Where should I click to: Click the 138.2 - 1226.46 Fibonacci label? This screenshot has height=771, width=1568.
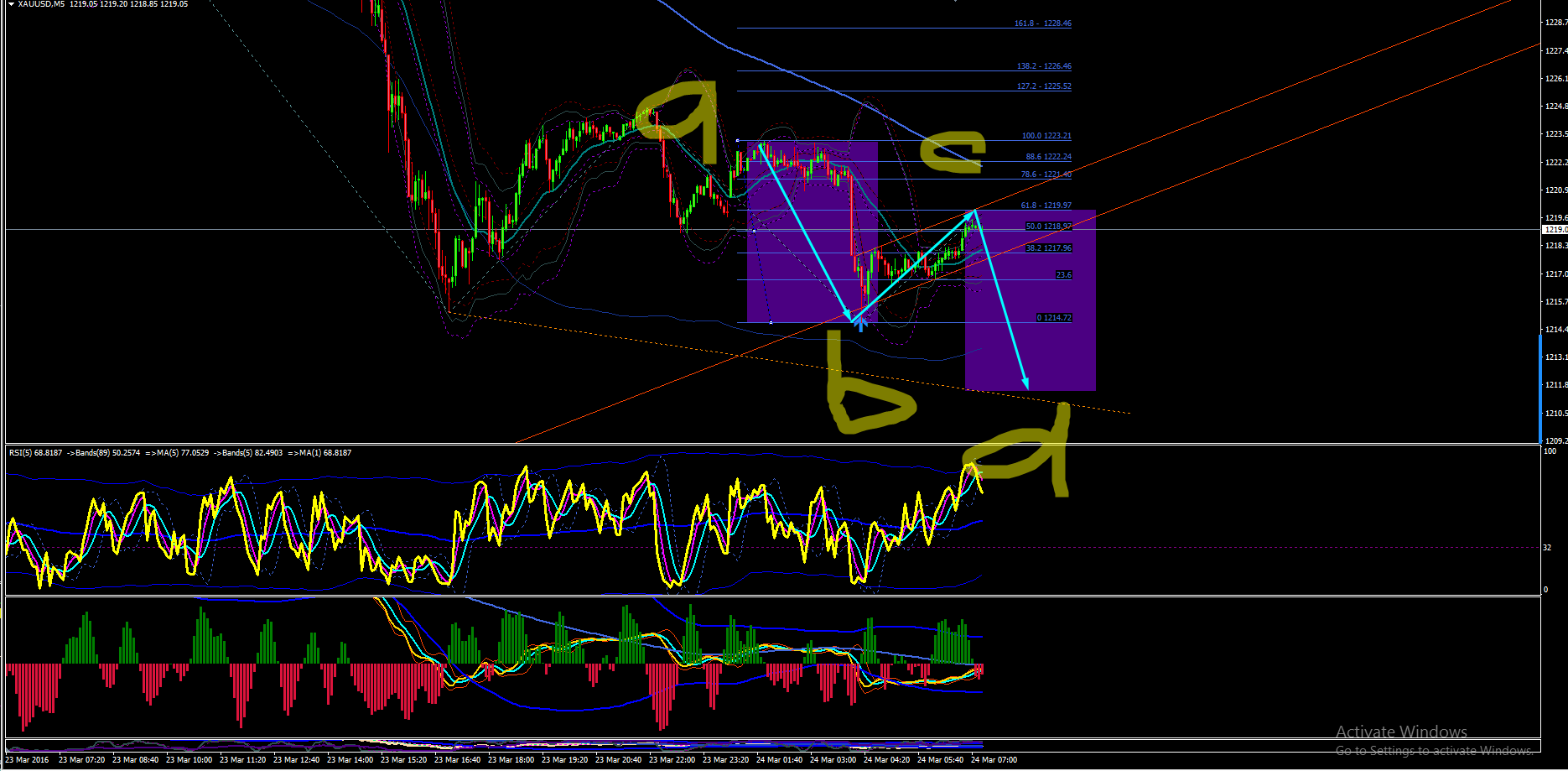1044,66
